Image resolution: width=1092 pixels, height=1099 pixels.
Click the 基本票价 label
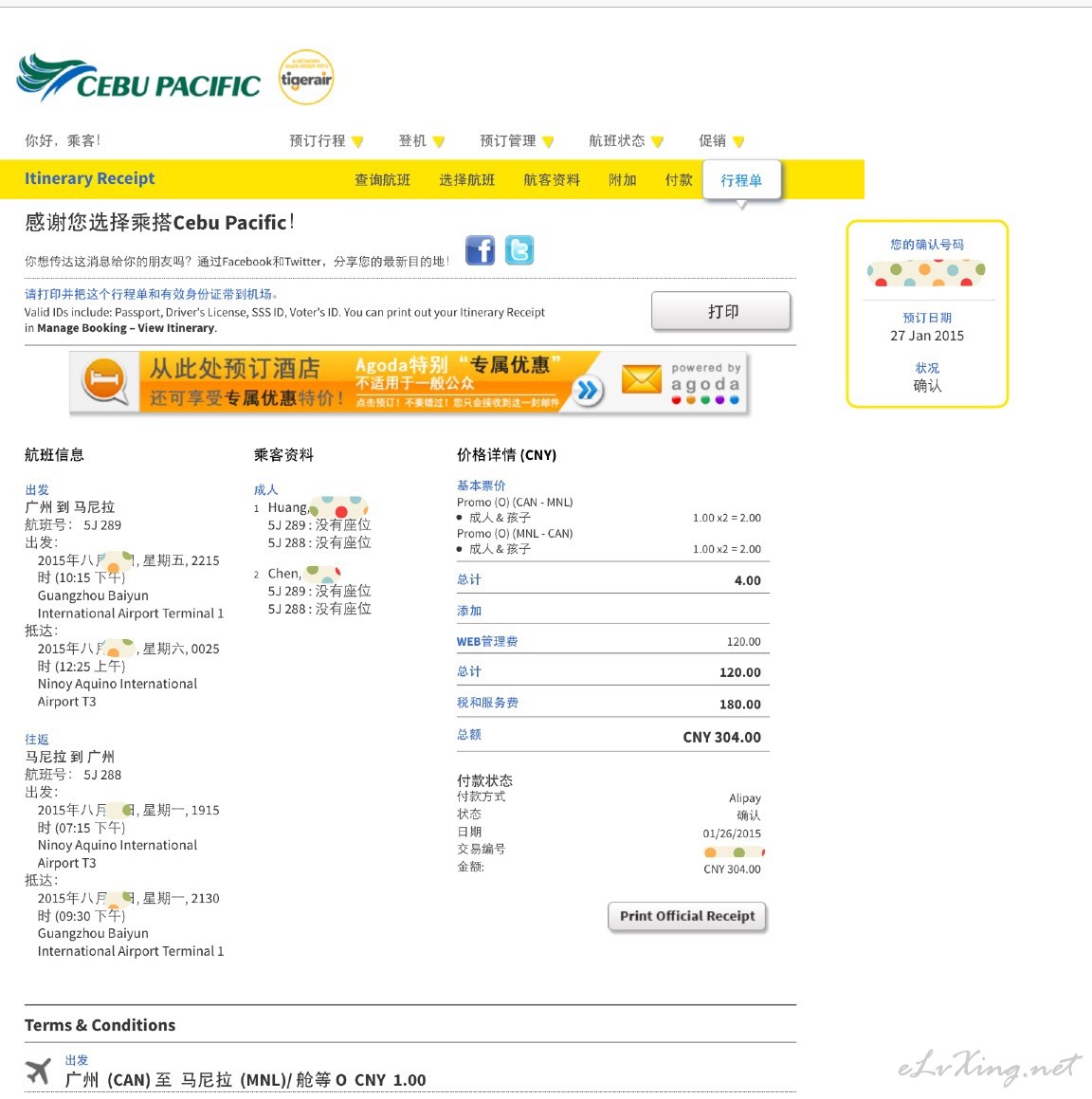point(482,485)
